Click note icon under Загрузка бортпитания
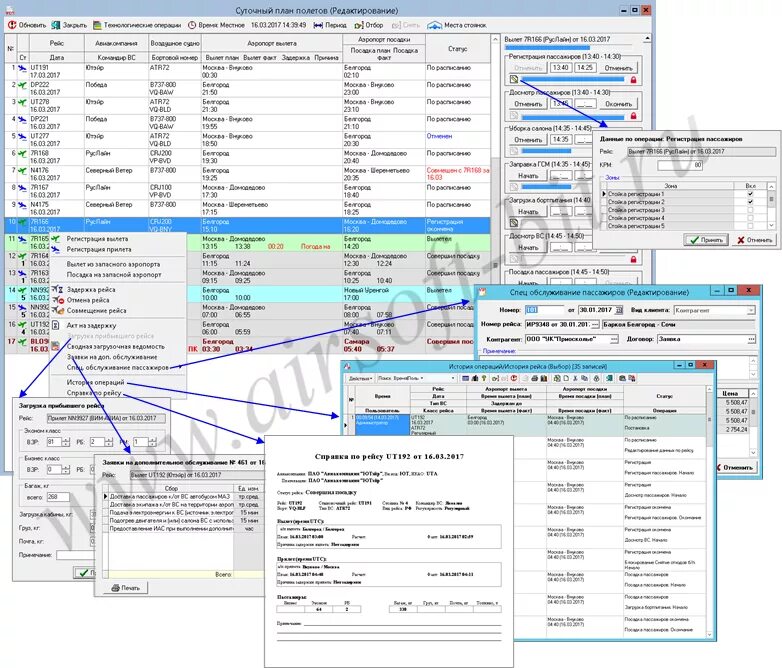This screenshot has width=782, height=668. click(x=514, y=223)
